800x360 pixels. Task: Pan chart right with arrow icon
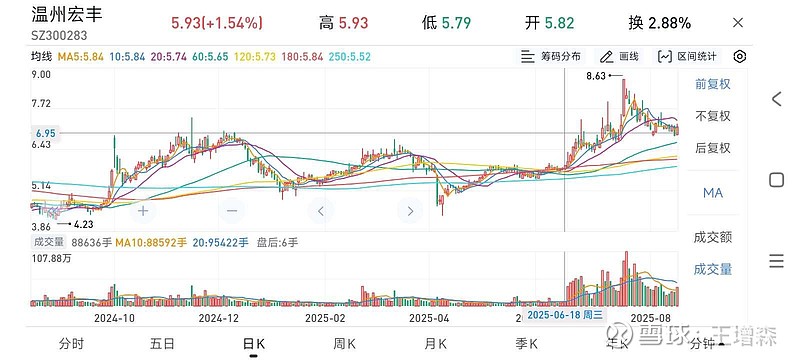[x=410, y=211]
